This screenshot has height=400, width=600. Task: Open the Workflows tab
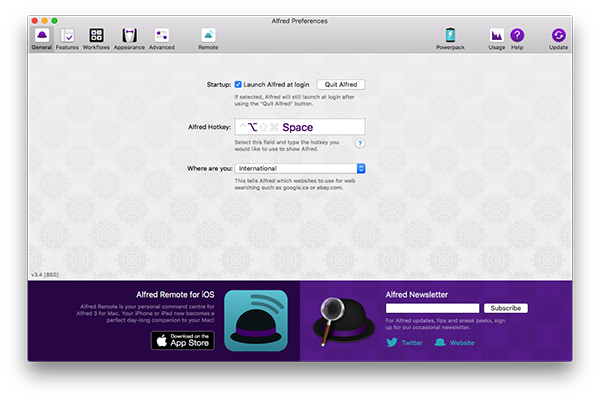tap(96, 39)
